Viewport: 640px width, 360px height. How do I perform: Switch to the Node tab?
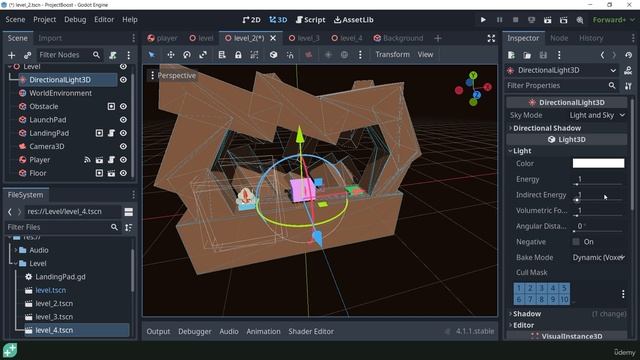tap(559, 38)
